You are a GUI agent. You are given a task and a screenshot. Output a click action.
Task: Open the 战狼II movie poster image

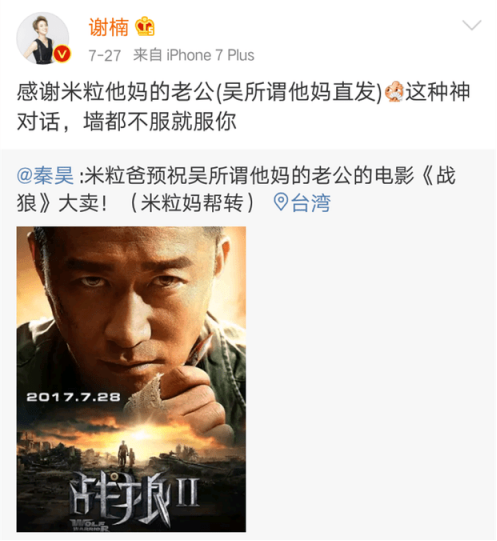point(131,379)
